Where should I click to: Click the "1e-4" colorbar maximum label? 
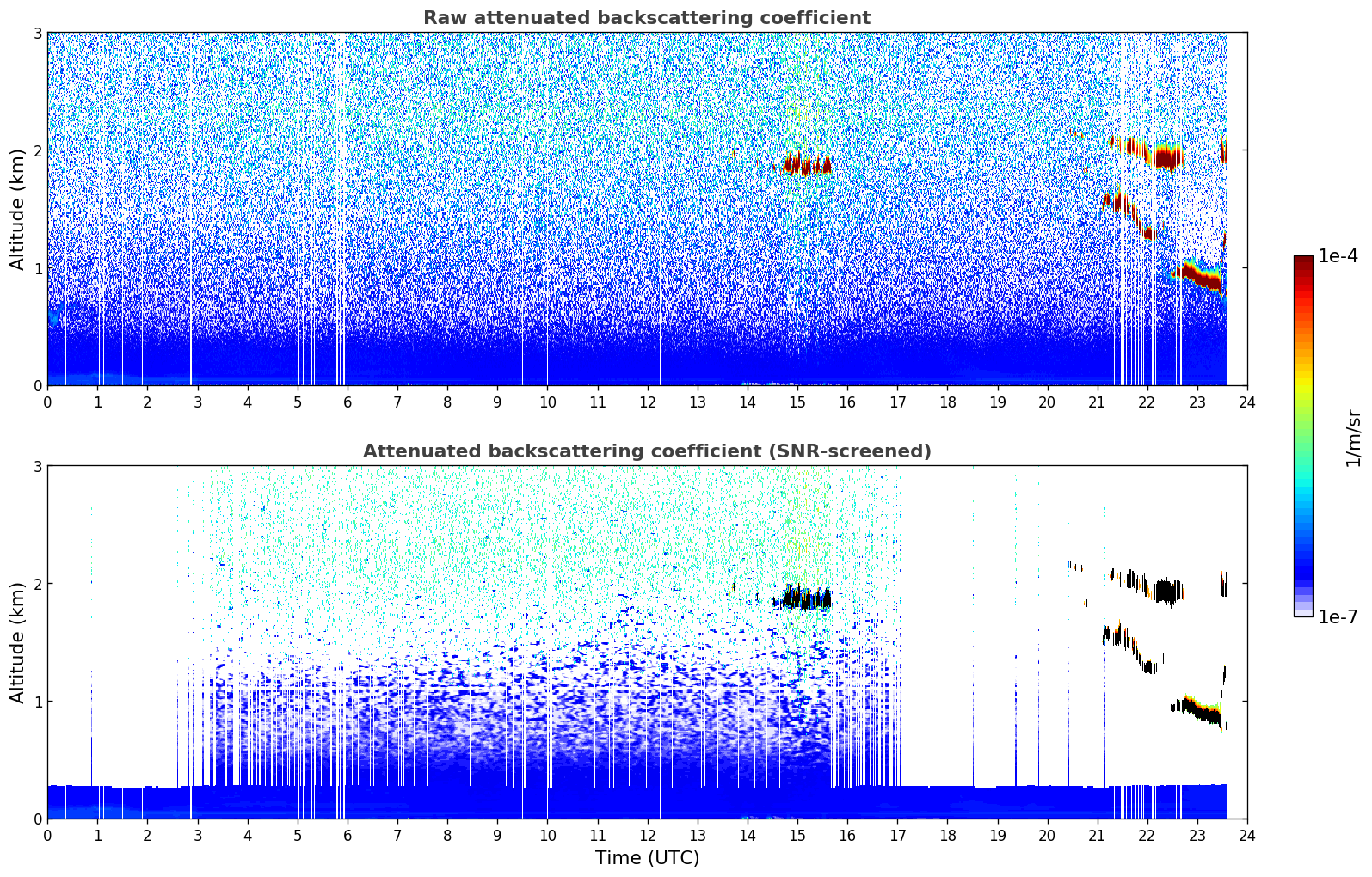(1338, 256)
